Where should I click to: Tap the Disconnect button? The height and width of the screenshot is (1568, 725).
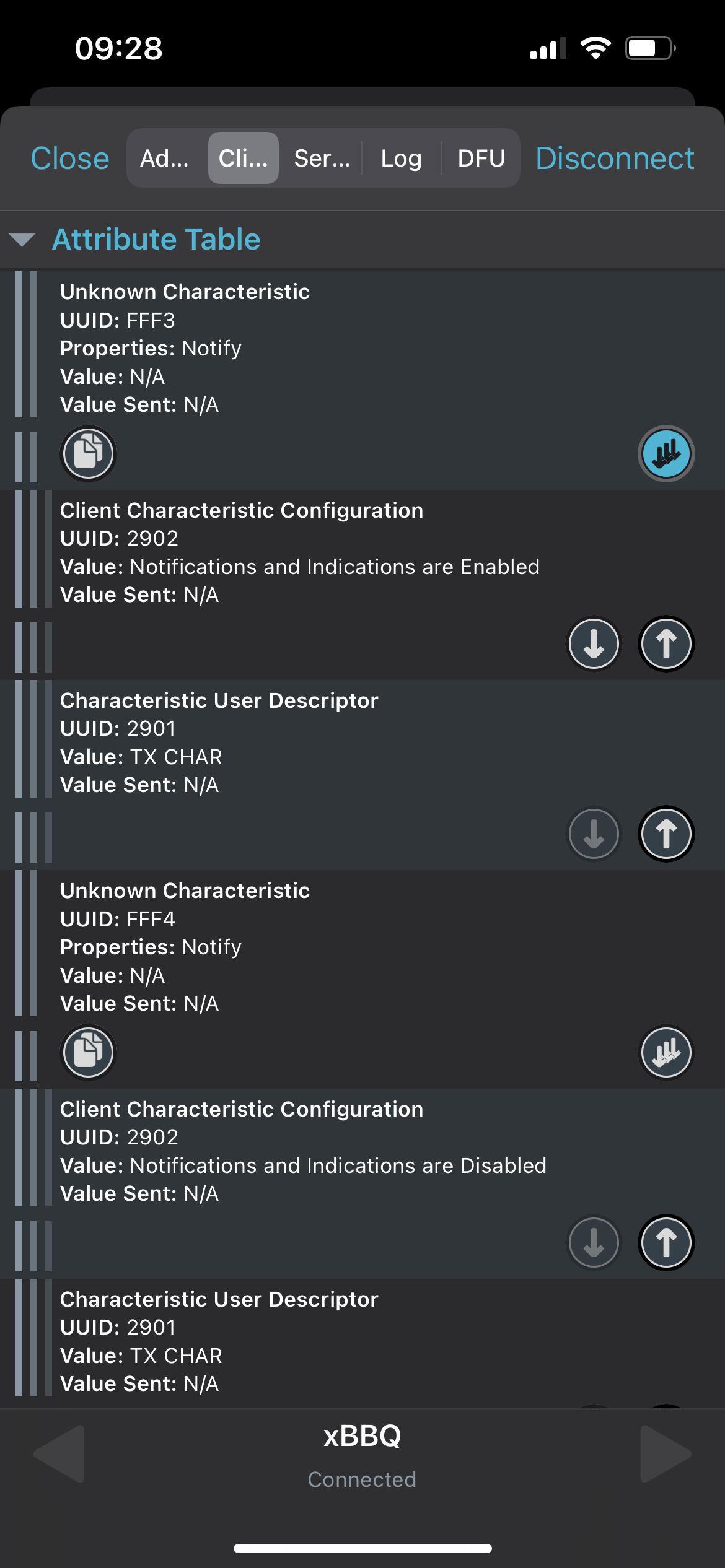(615, 158)
